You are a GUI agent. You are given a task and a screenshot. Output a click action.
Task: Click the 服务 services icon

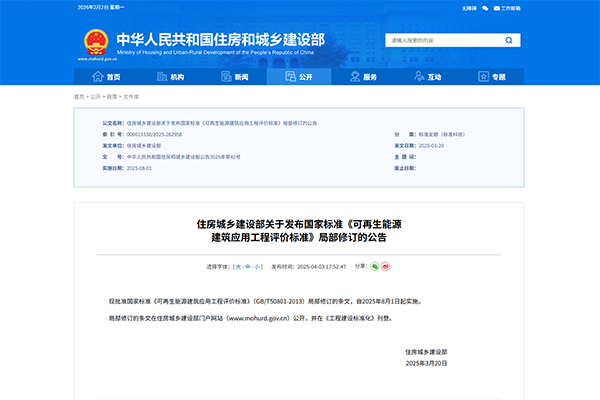(x=355, y=77)
